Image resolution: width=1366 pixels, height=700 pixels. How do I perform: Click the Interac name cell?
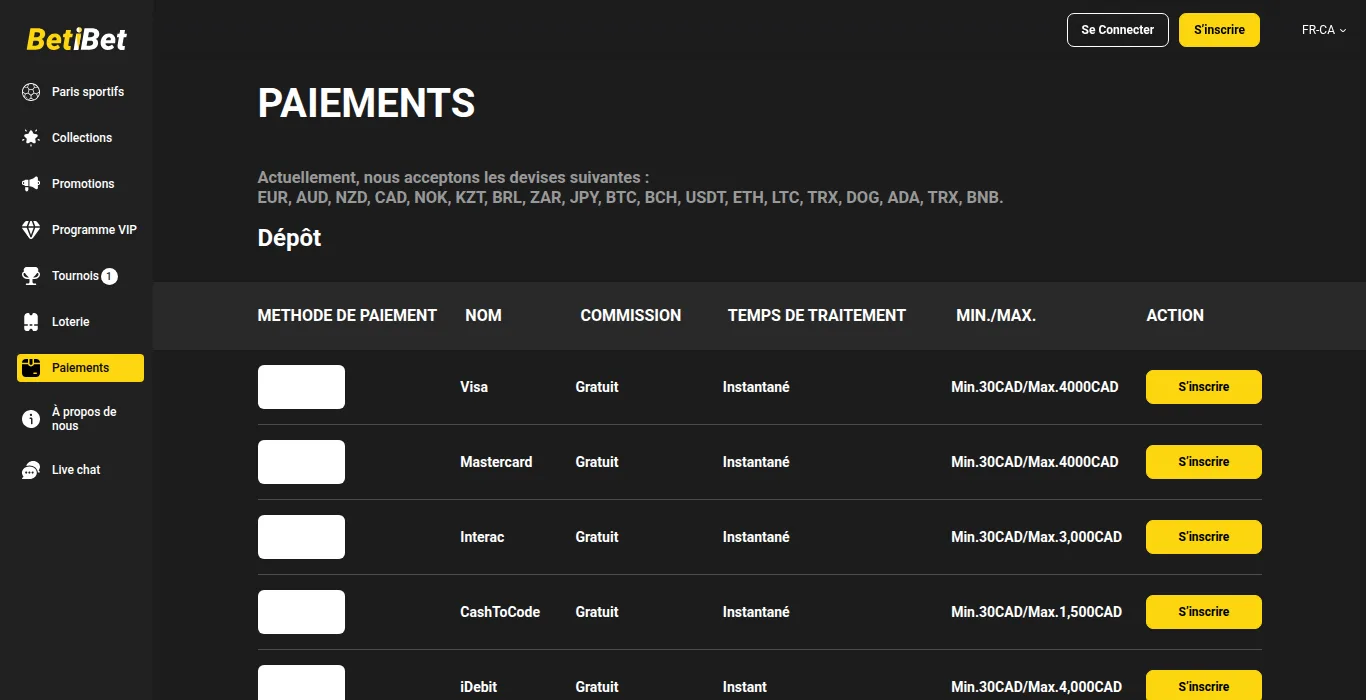pyautogui.click(x=482, y=537)
